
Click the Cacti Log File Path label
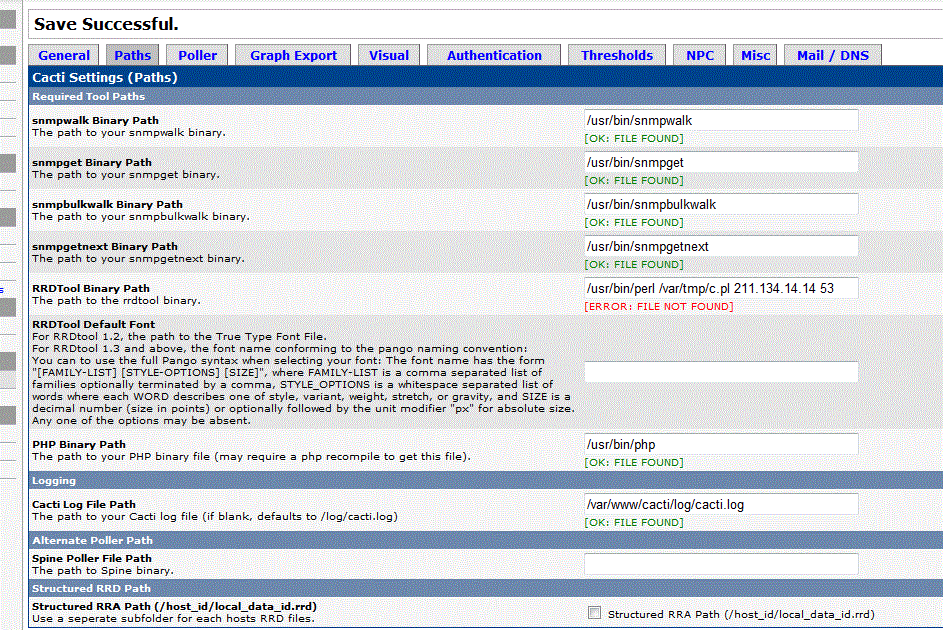point(84,504)
